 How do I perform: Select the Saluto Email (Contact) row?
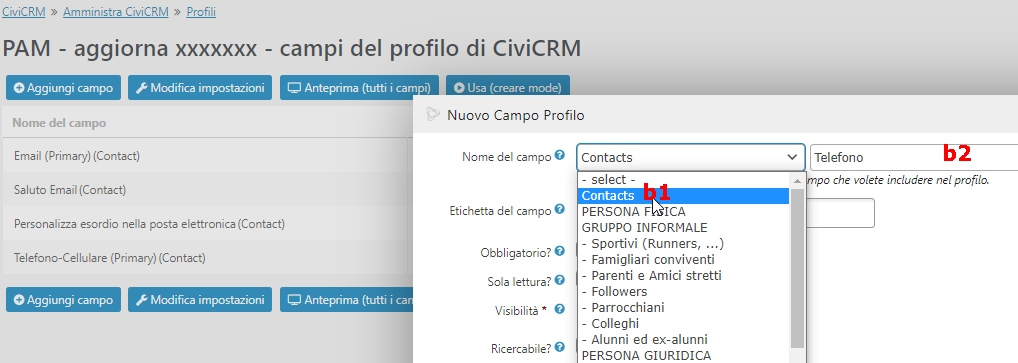[x=206, y=190]
